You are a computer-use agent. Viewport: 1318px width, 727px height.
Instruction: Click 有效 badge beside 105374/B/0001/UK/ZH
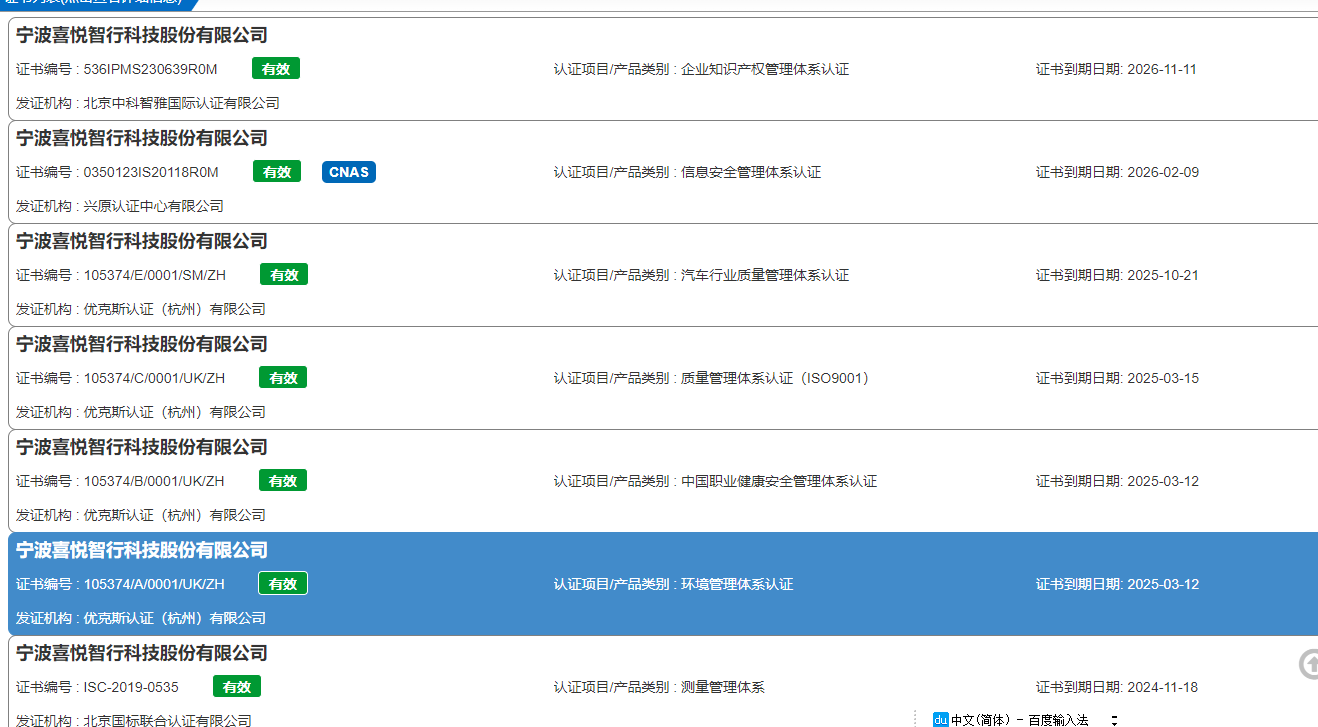[x=283, y=481]
